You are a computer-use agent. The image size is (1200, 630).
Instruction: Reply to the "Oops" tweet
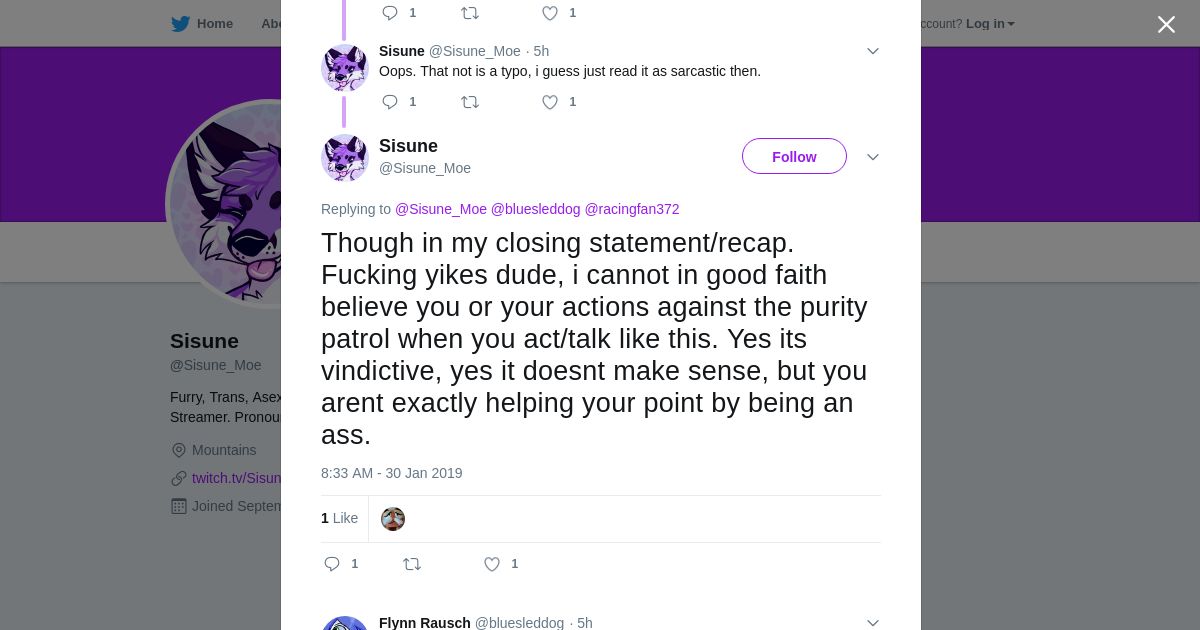click(391, 102)
